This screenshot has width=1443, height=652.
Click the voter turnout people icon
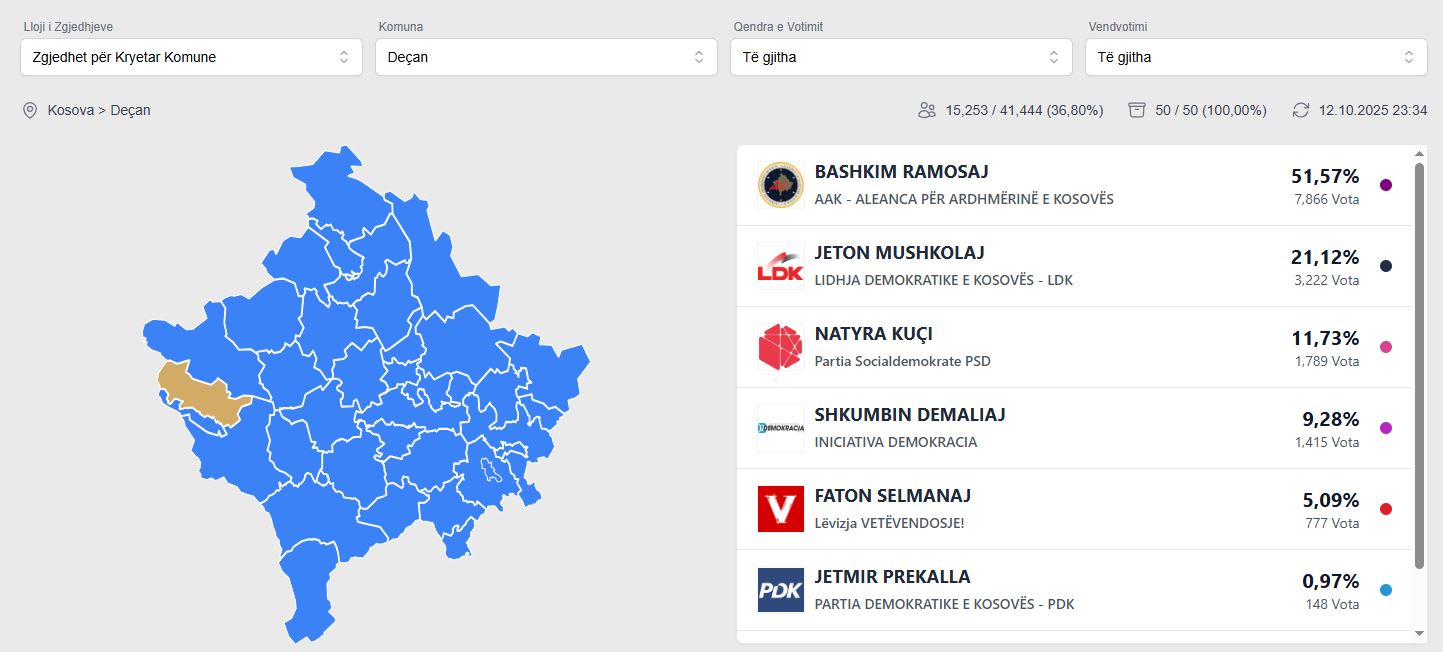click(926, 110)
